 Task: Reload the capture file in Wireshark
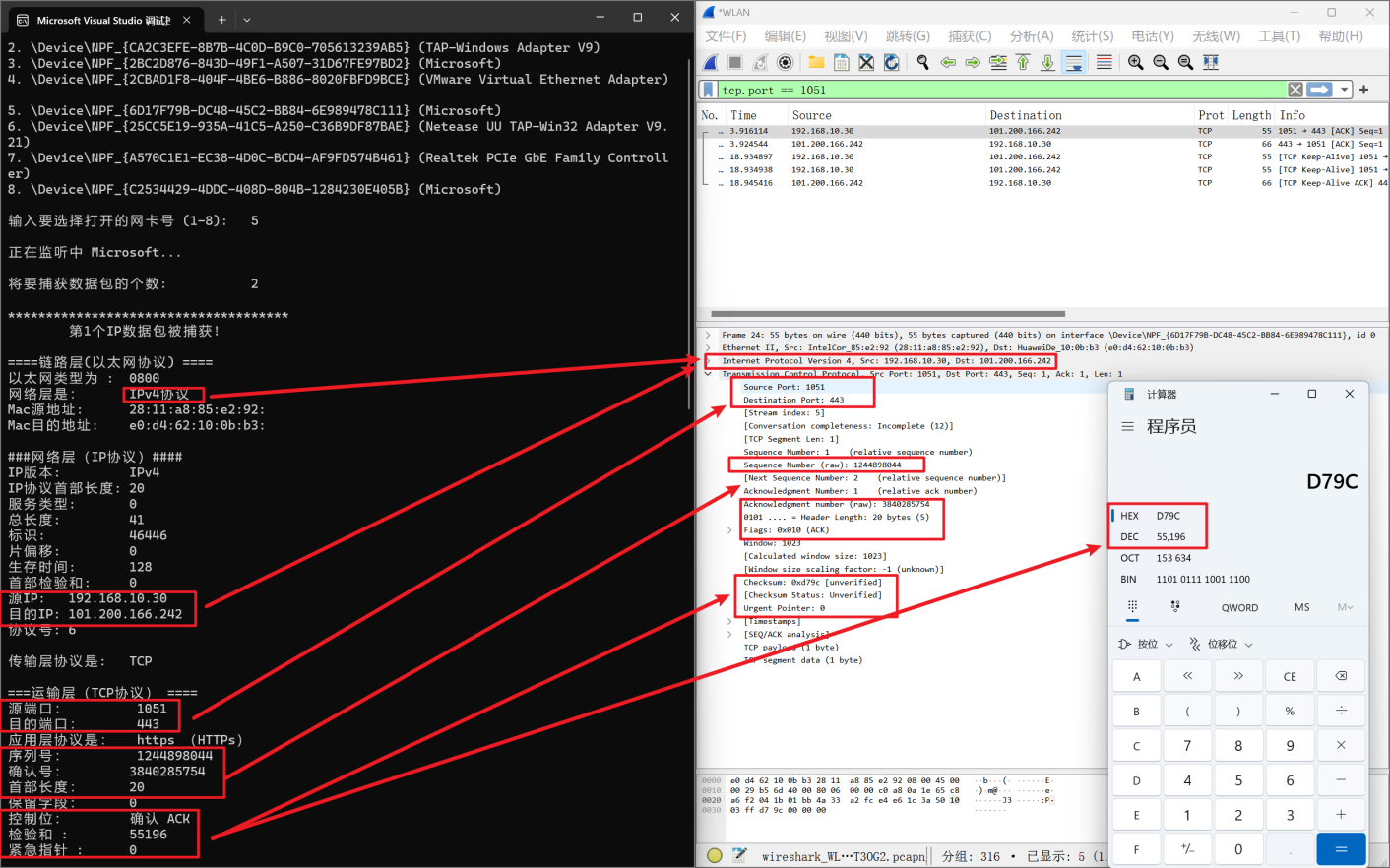click(x=892, y=62)
